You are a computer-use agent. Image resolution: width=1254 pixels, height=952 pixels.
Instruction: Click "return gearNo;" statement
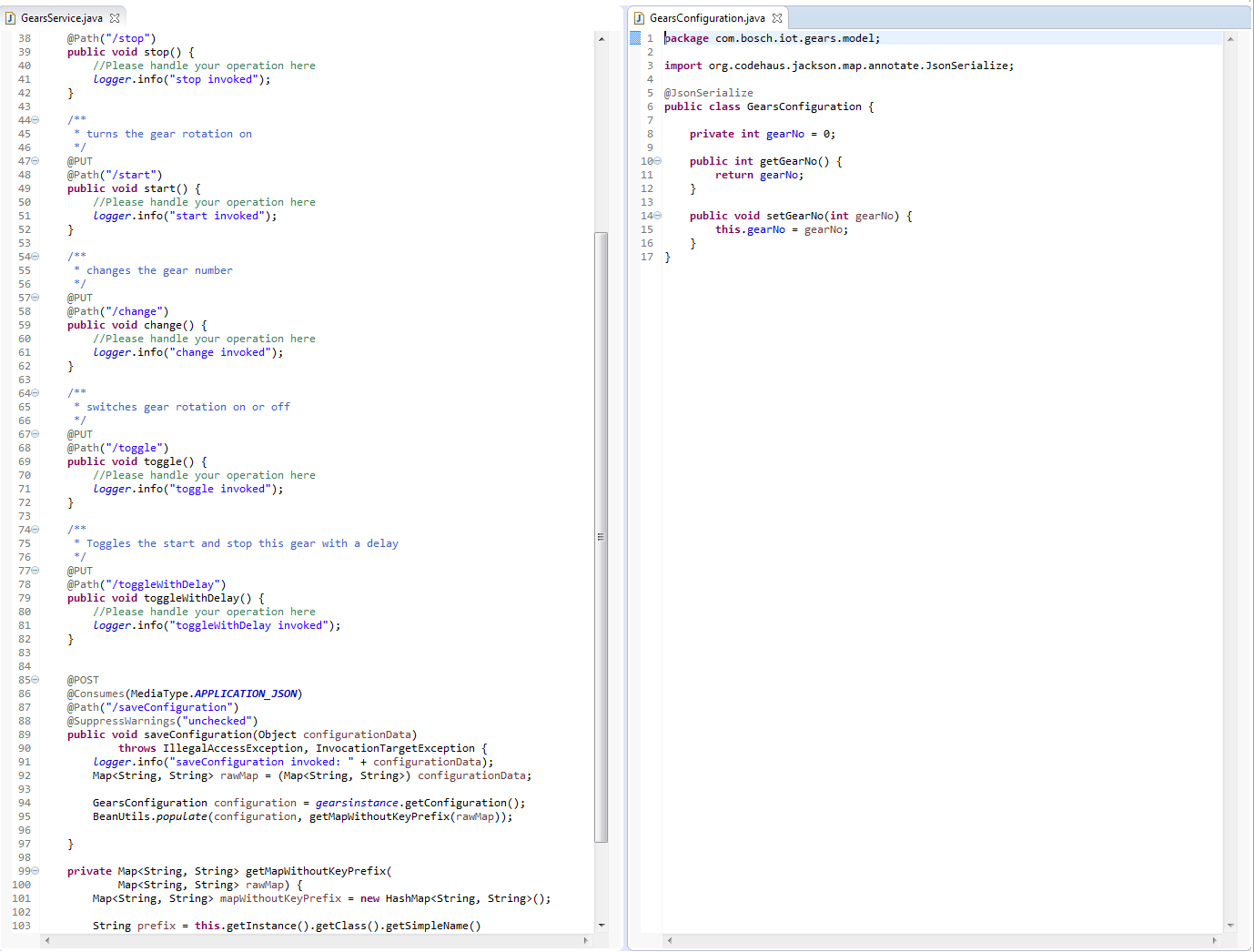pyautogui.click(x=760, y=175)
